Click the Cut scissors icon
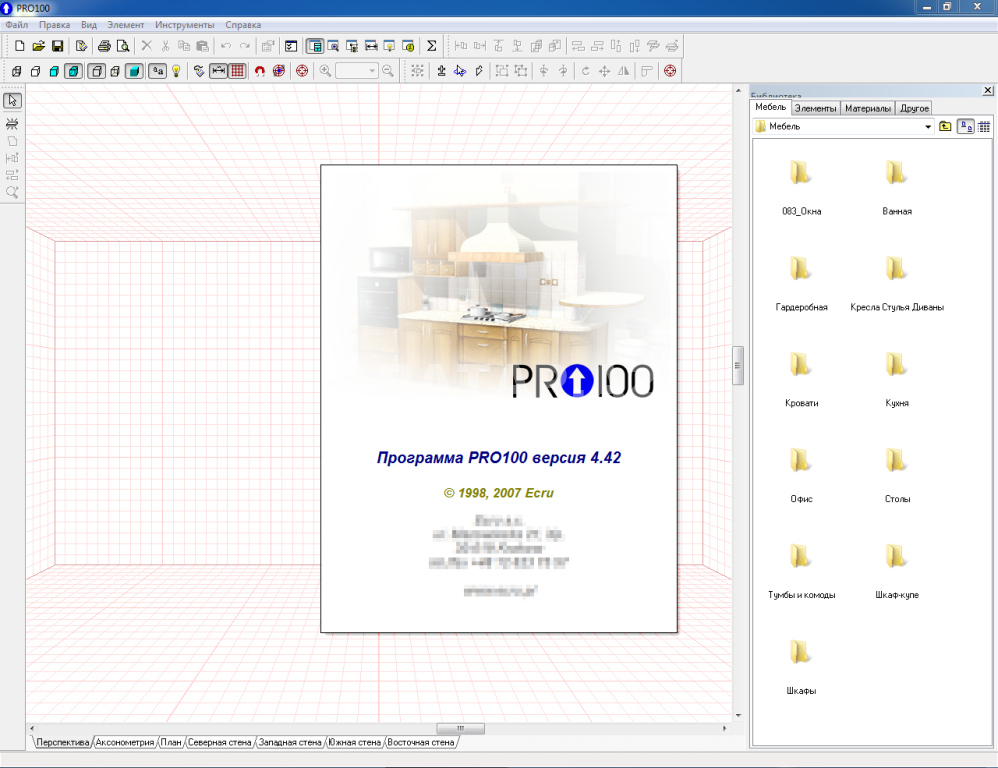The height and width of the screenshot is (768, 998). point(165,46)
